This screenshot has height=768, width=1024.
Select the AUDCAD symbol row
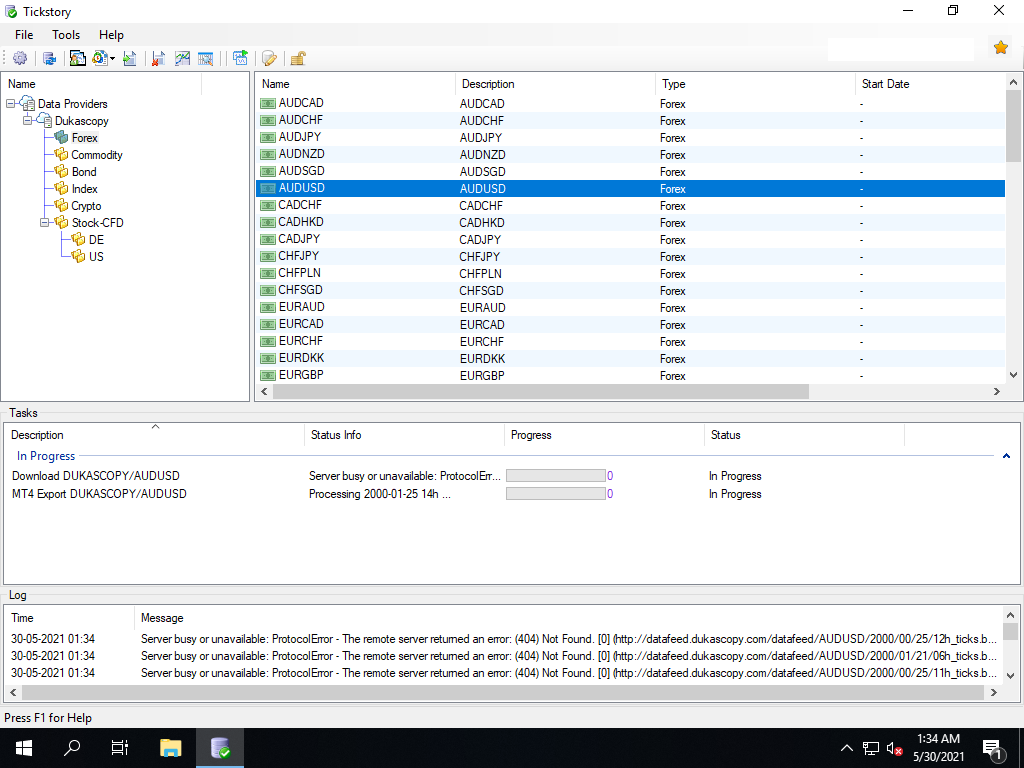point(630,103)
